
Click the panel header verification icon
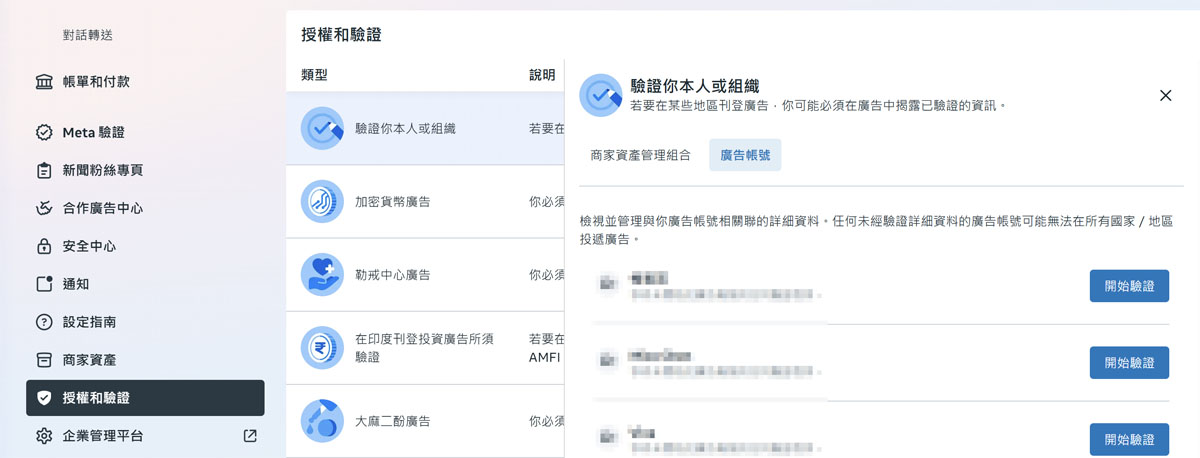click(601, 95)
